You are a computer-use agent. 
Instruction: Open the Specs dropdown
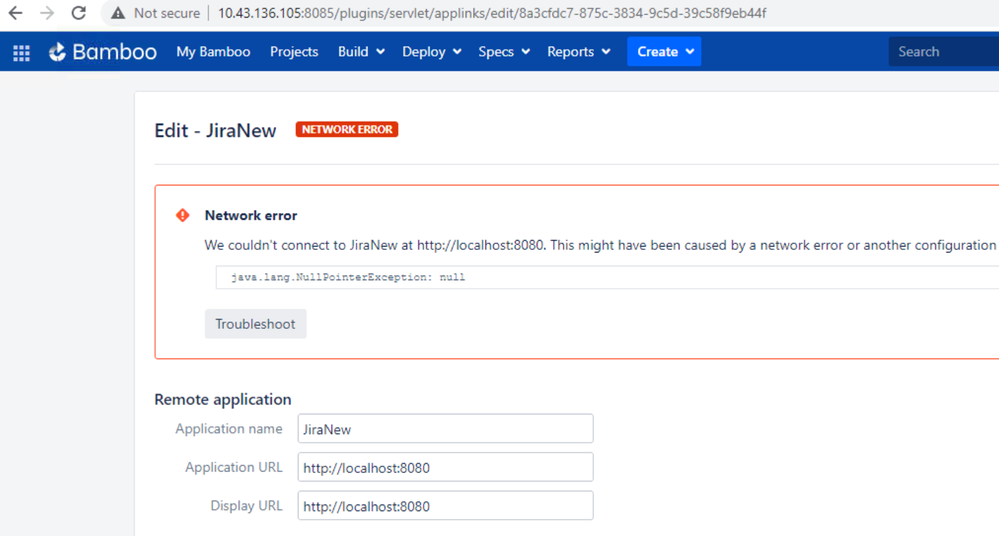pyautogui.click(x=504, y=52)
